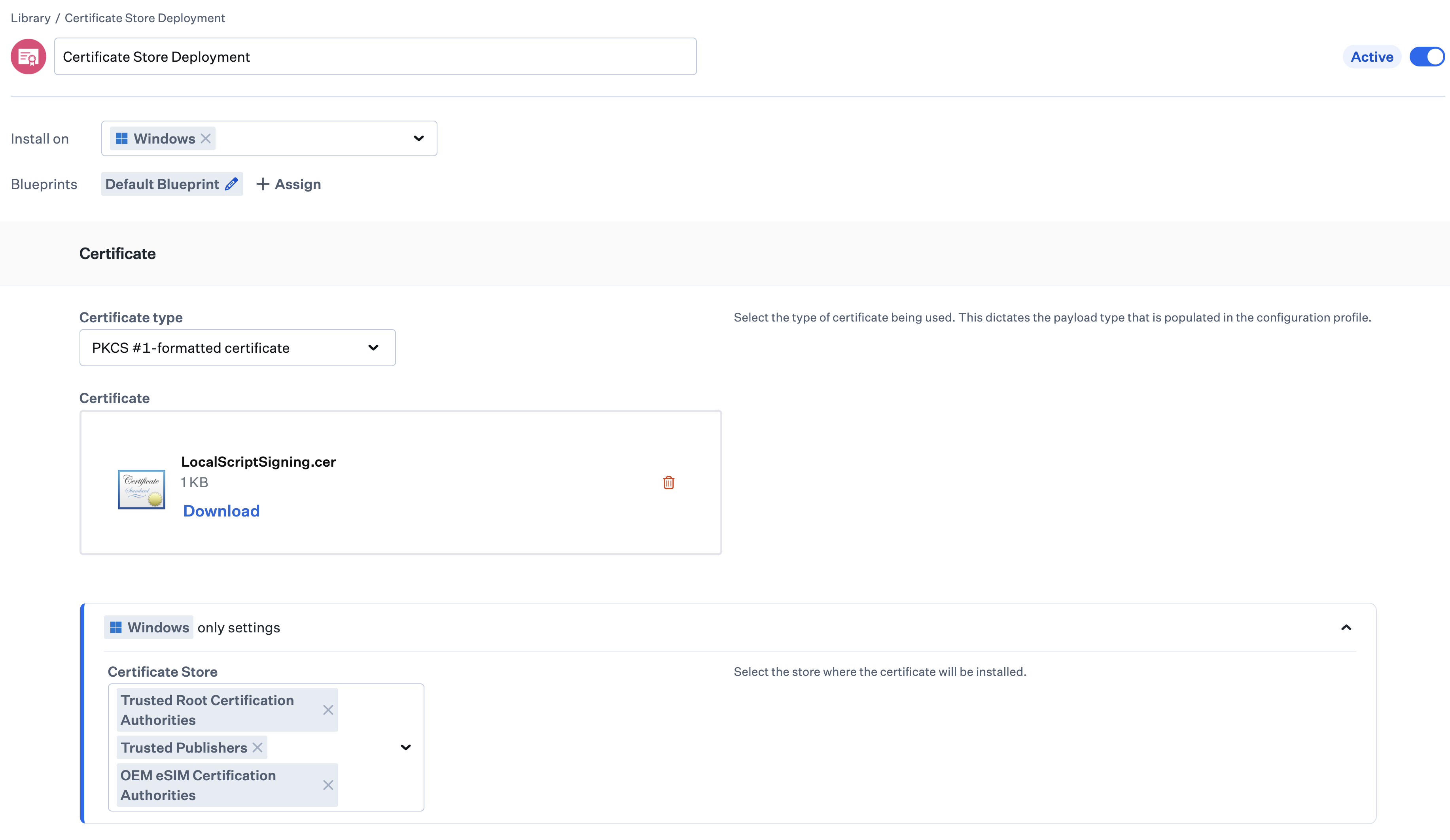
Task: Click the Certificate Store Deployment name field
Action: 375,57
